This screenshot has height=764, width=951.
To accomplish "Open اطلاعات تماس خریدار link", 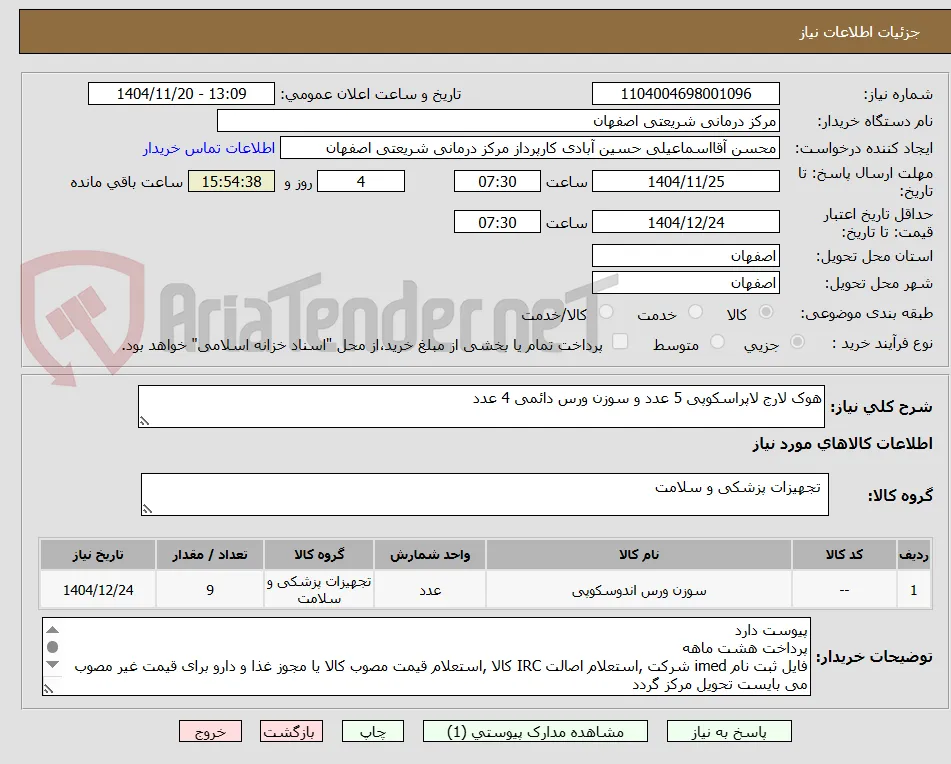I will tap(209, 149).
